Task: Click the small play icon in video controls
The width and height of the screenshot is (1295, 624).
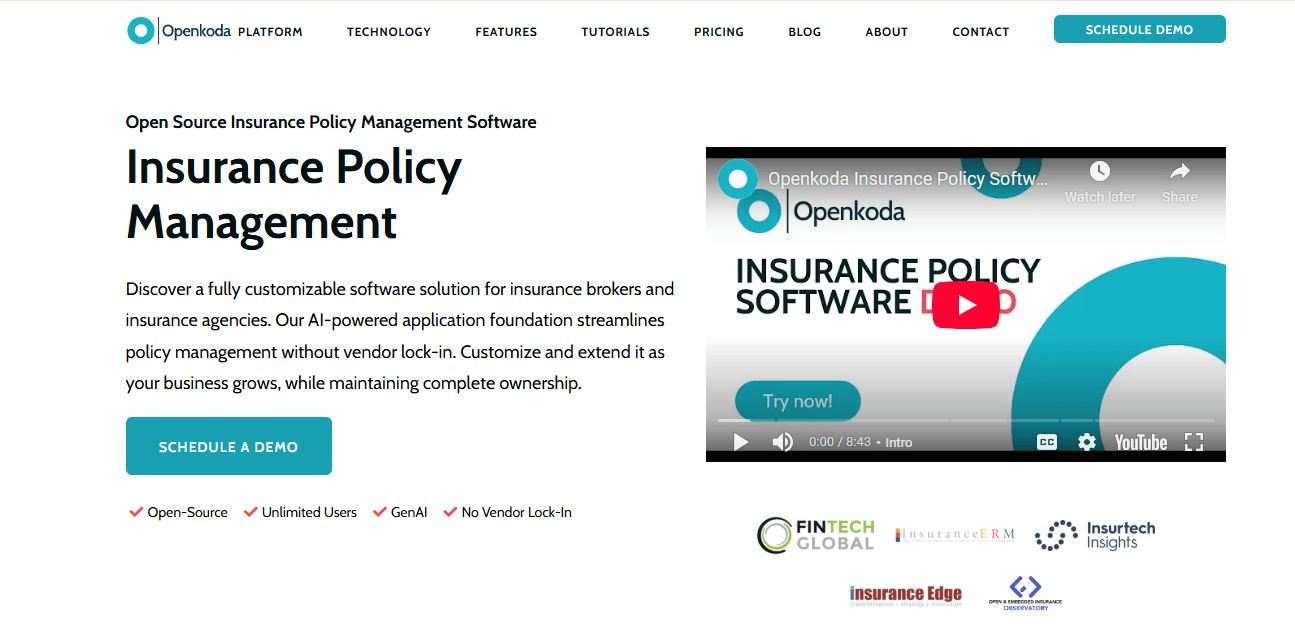Action: (x=741, y=442)
